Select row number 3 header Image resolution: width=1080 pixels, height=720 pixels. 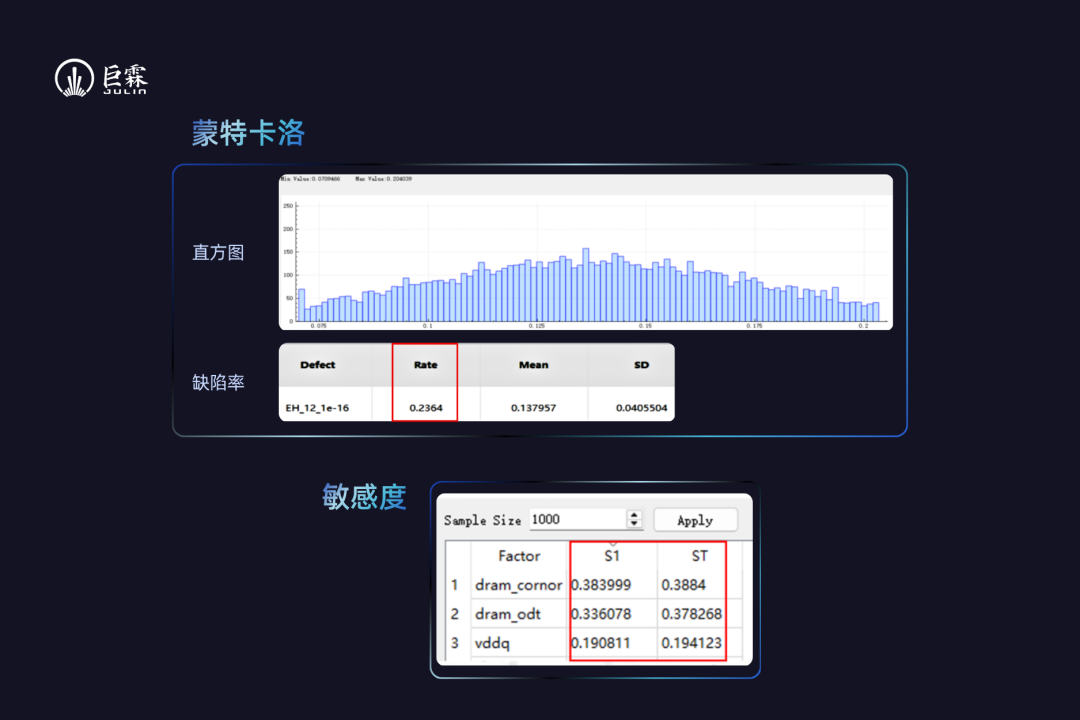(455, 643)
